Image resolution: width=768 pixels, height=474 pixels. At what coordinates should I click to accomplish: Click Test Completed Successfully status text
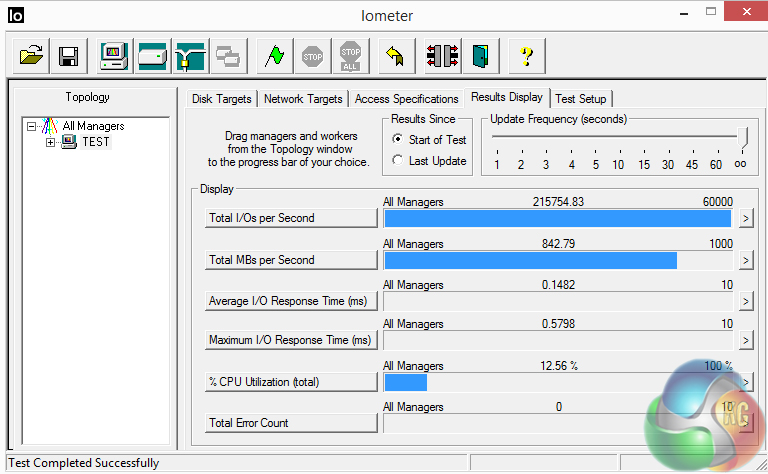pyautogui.click(x=84, y=463)
